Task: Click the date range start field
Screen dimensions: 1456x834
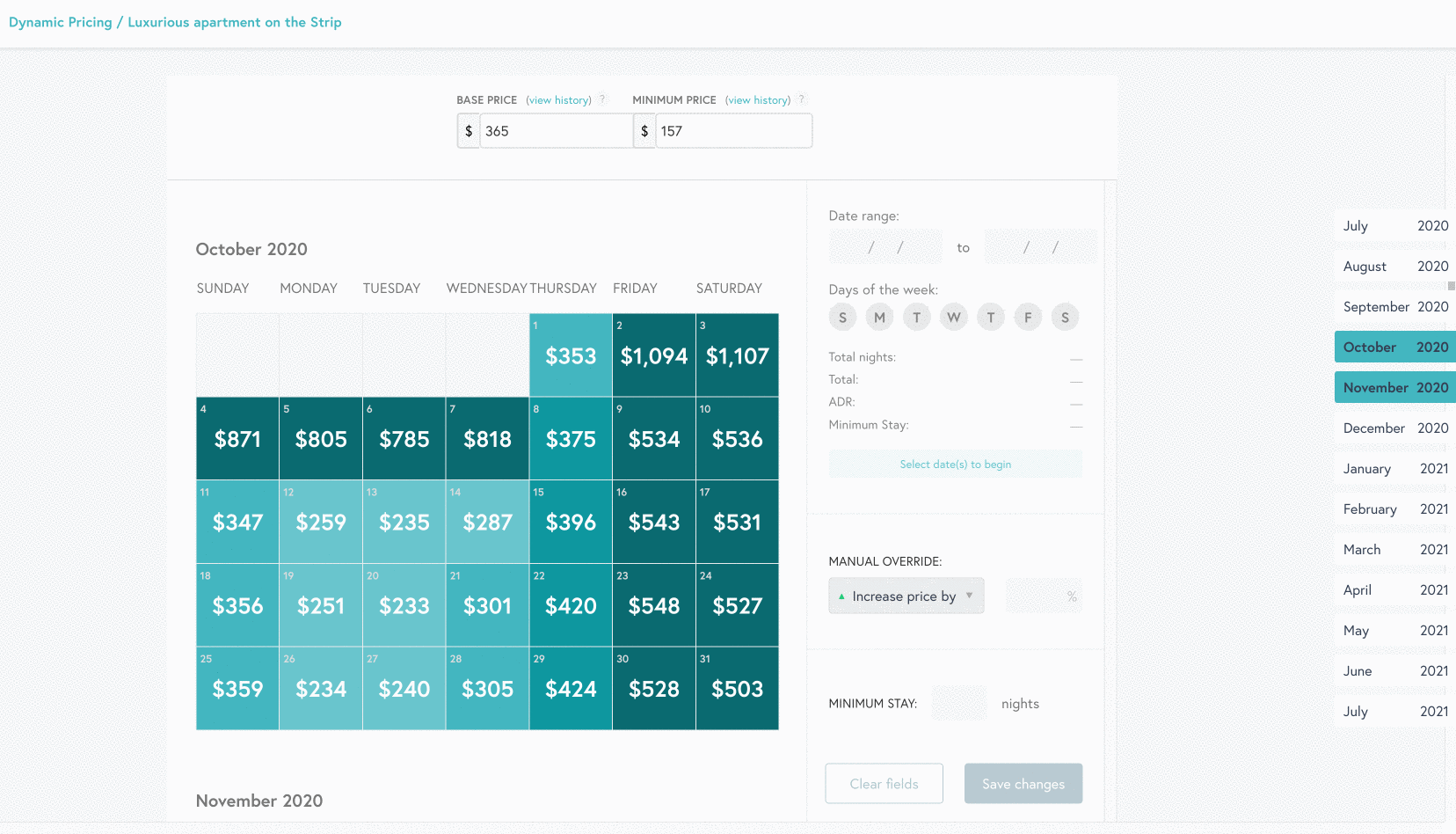Action: click(x=885, y=247)
